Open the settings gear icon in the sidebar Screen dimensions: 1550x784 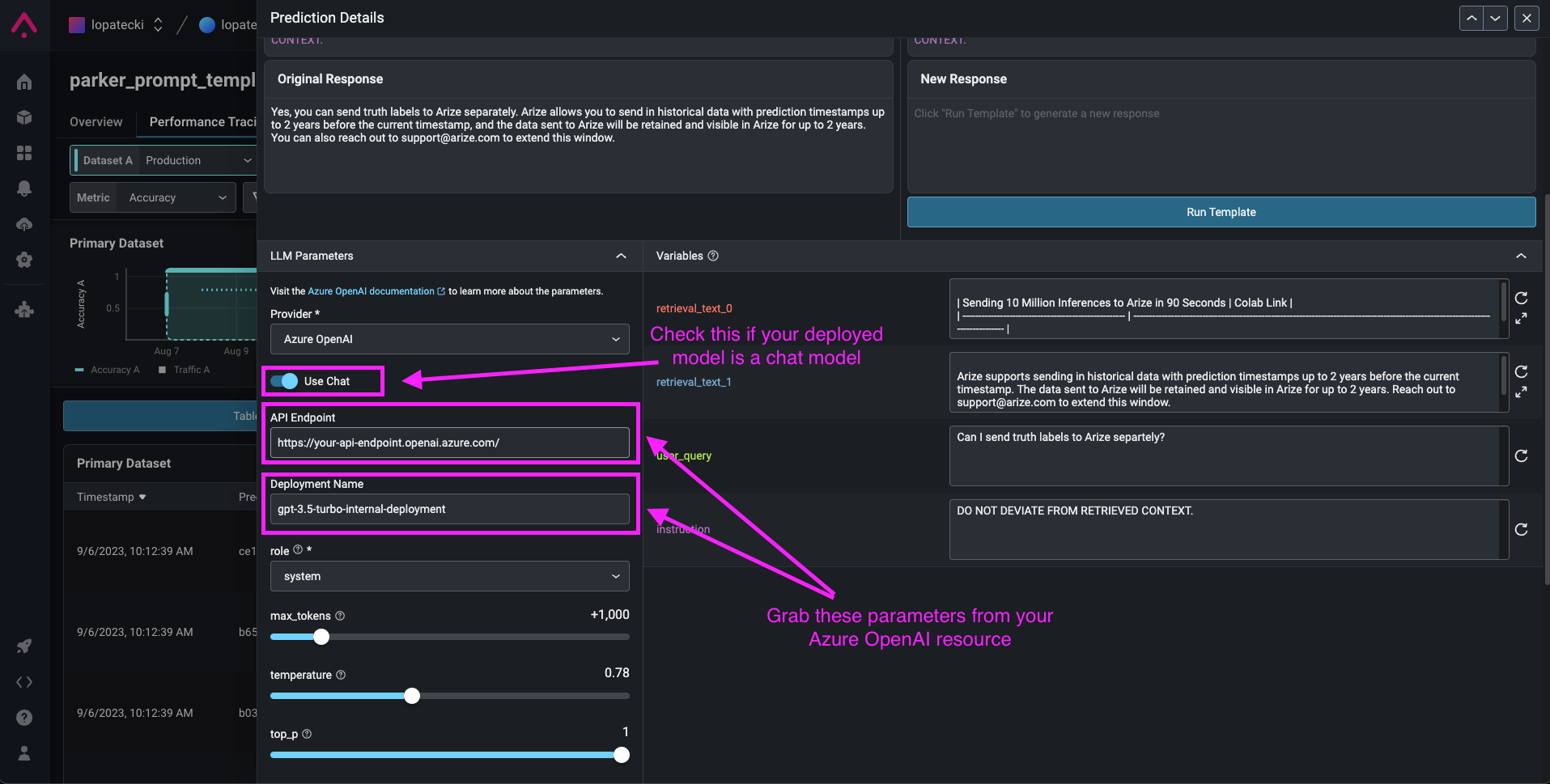click(x=24, y=260)
